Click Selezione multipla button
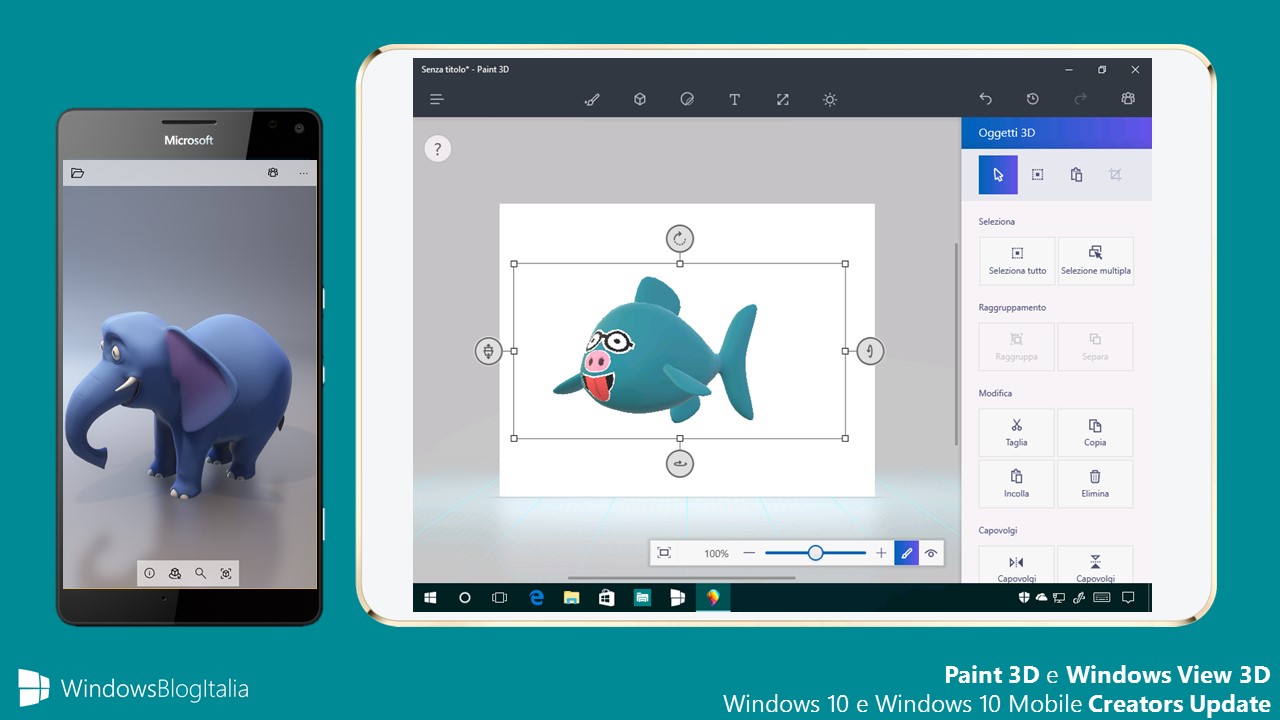This screenshot has width=1280, height=720. pos(1096,261)
